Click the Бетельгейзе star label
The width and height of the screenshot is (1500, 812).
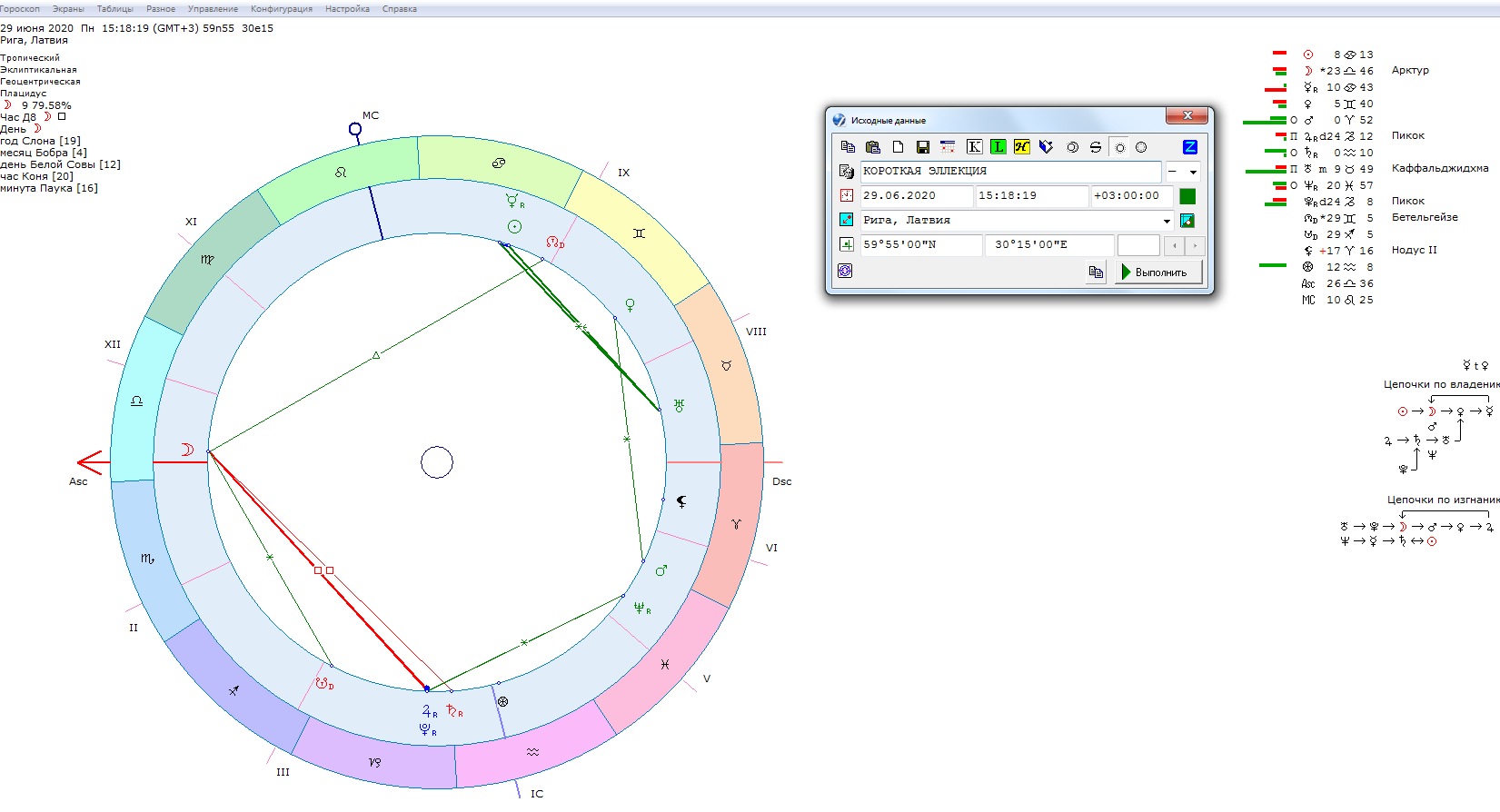pos(1425,217)
